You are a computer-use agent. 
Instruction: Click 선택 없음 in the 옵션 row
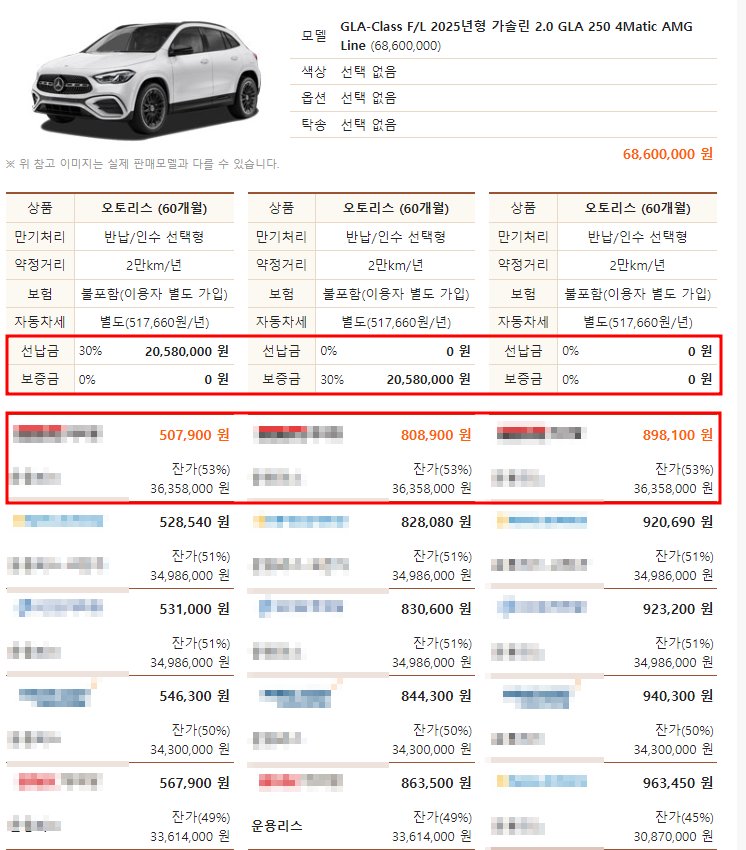point(369,98)
